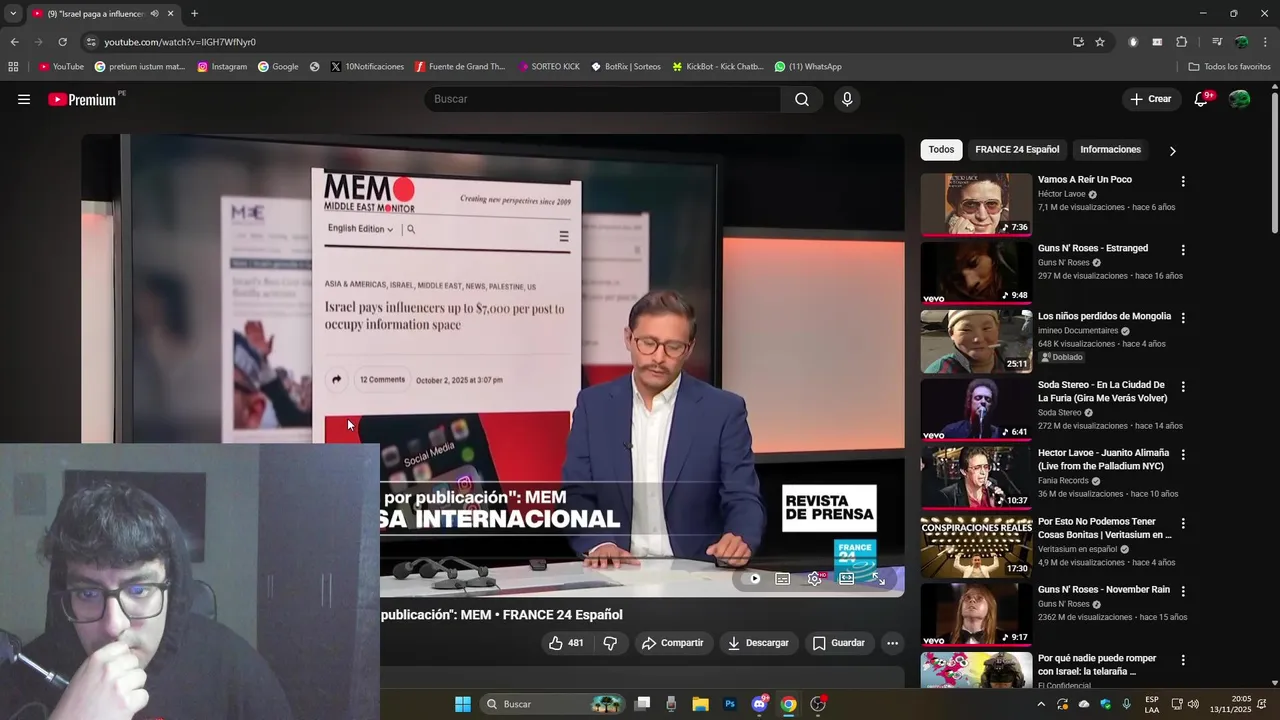Toggle subtitles in the video player
This screenshot has width=1280, height=720.
[783, 578]
